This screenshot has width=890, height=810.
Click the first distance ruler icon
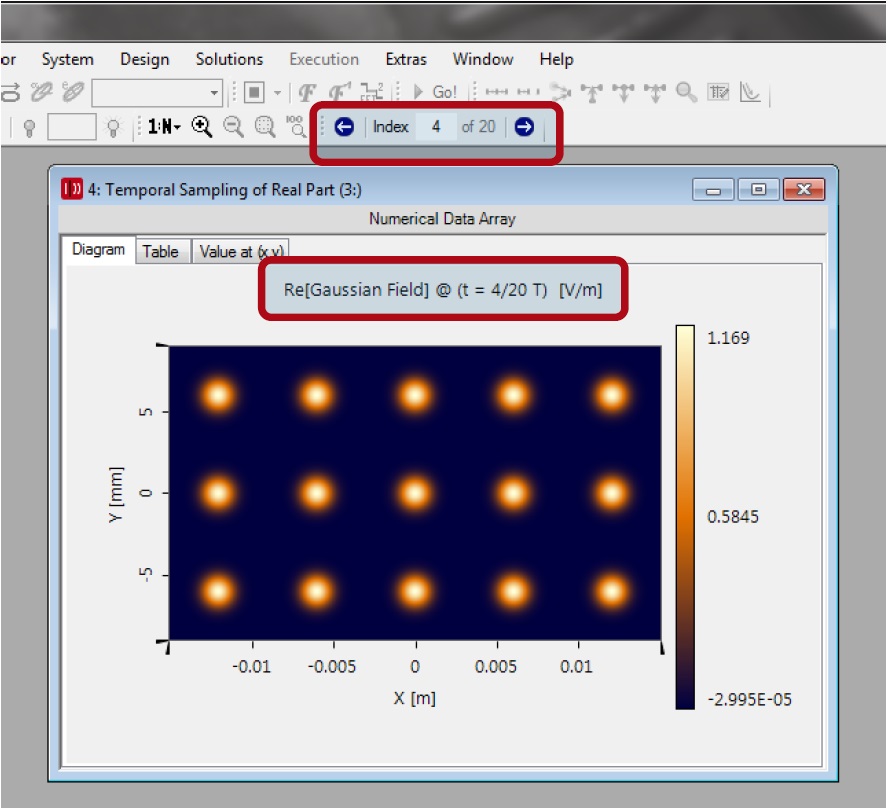tap(497, 92)
